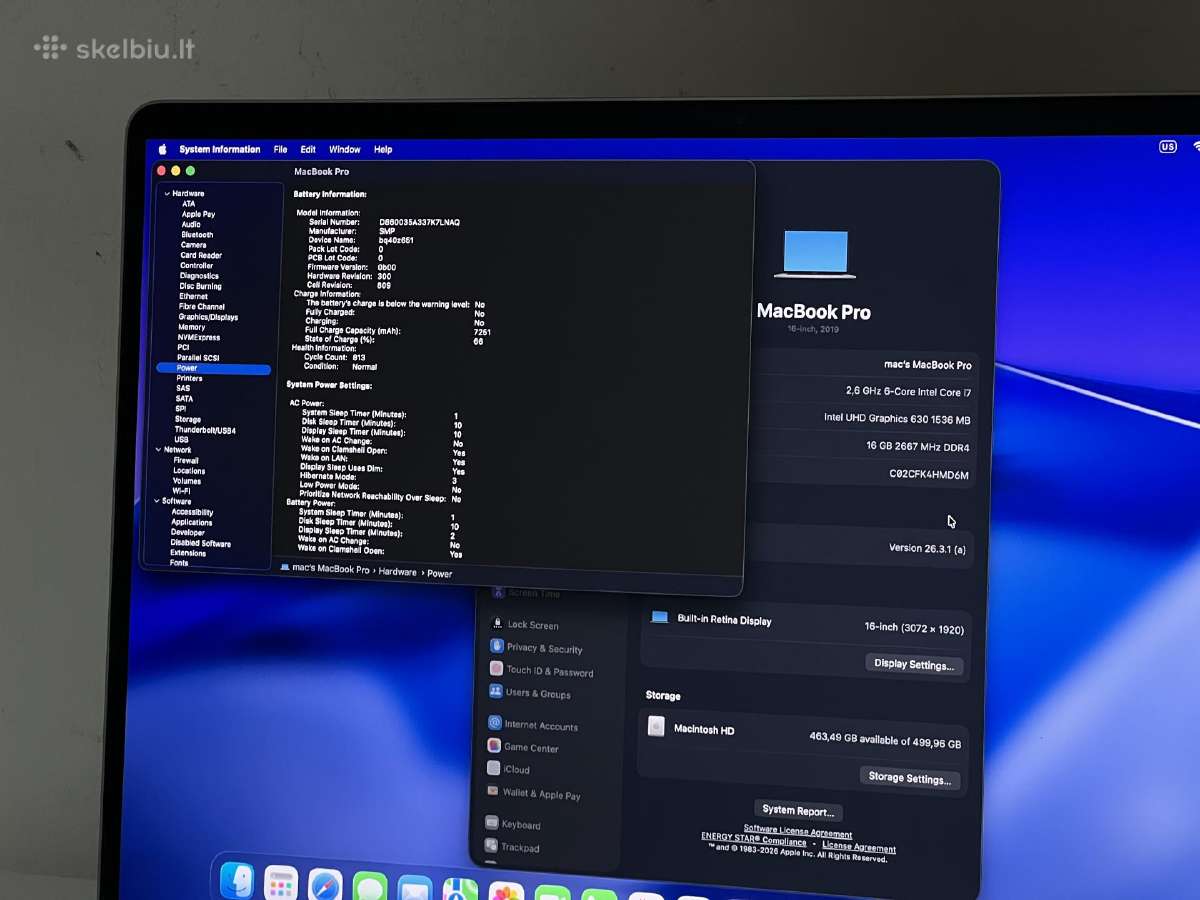Open Launchpad from the Dock
Viewport: 1200px width, 900px height.
[281, 884]
